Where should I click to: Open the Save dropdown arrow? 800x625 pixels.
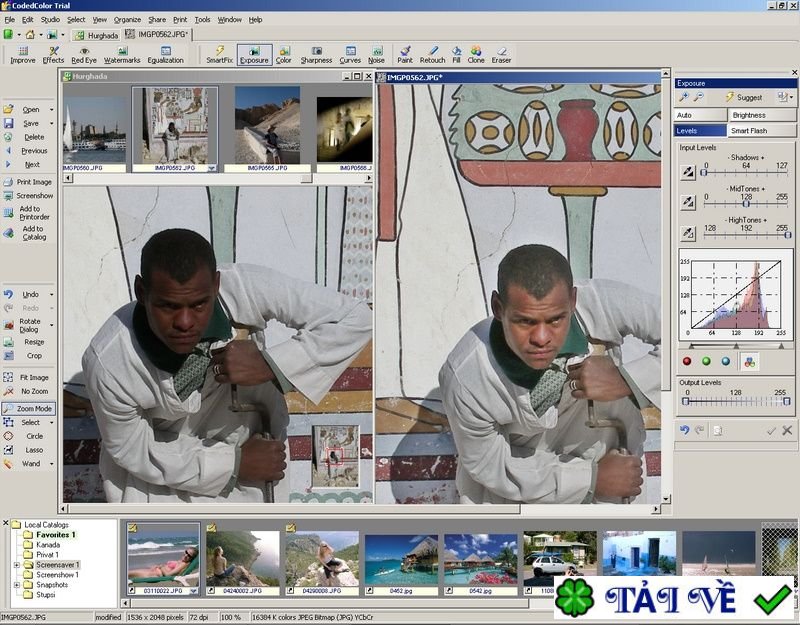pyautogui.click(x=51, y=123)
